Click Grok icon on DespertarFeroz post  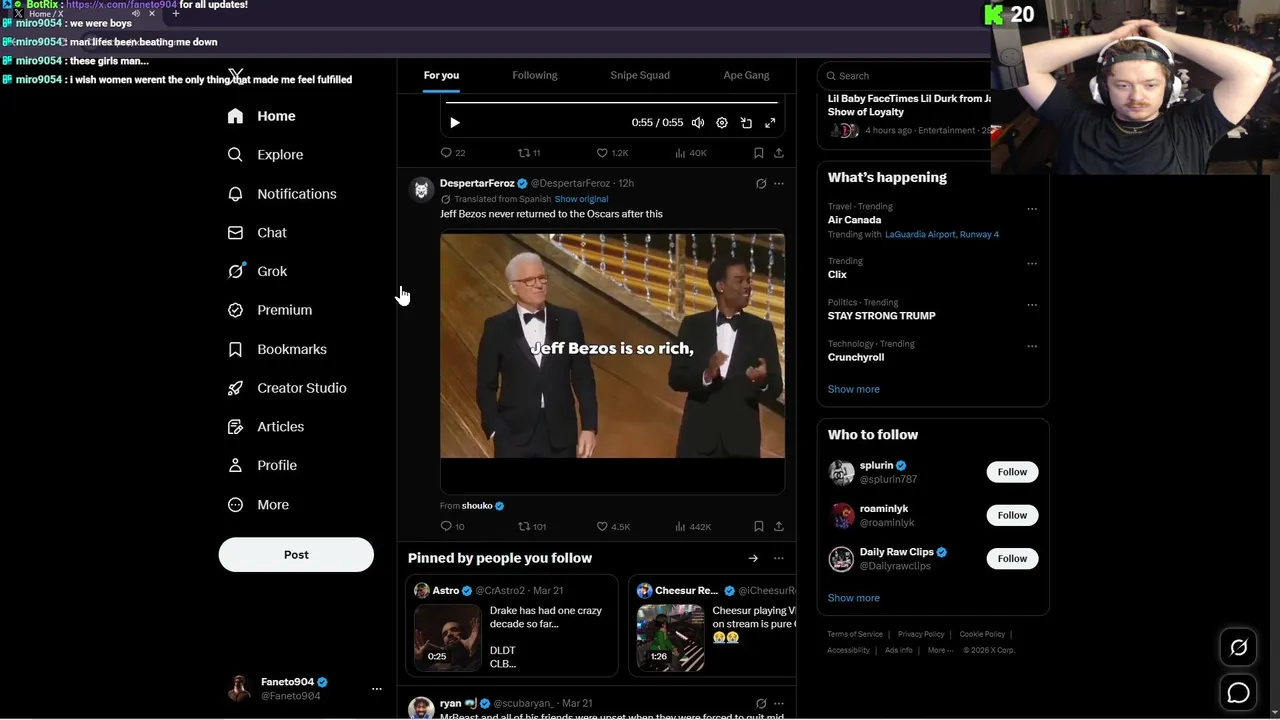(x=761, y=184)
